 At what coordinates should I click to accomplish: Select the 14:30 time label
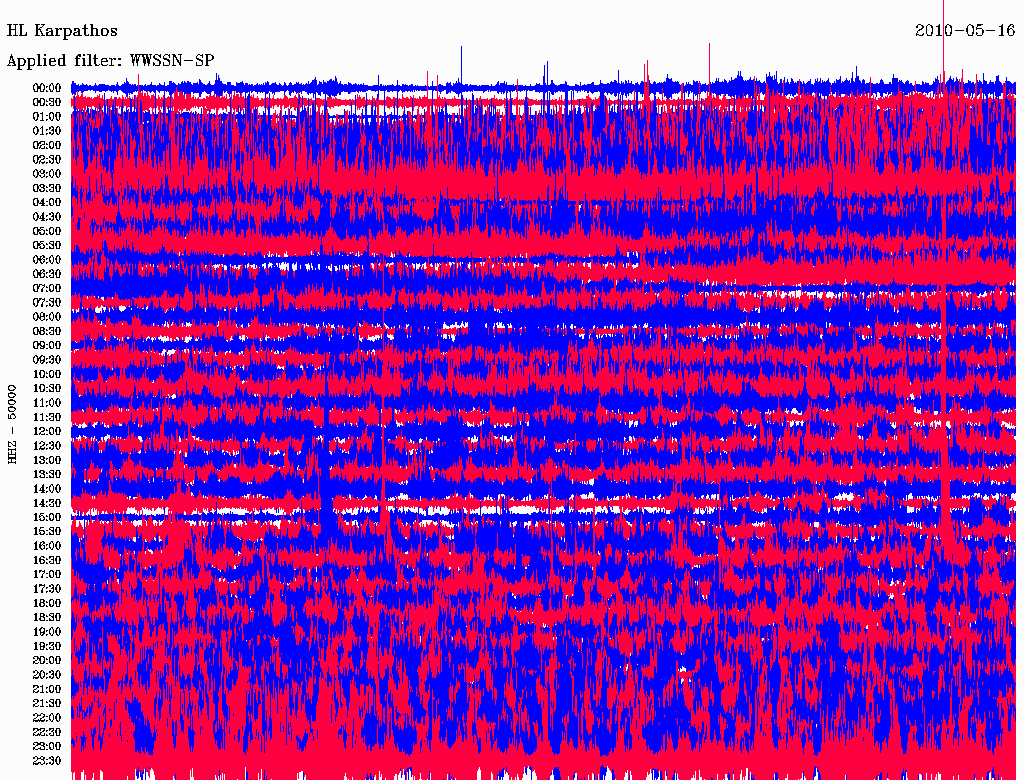pos(47,504)
